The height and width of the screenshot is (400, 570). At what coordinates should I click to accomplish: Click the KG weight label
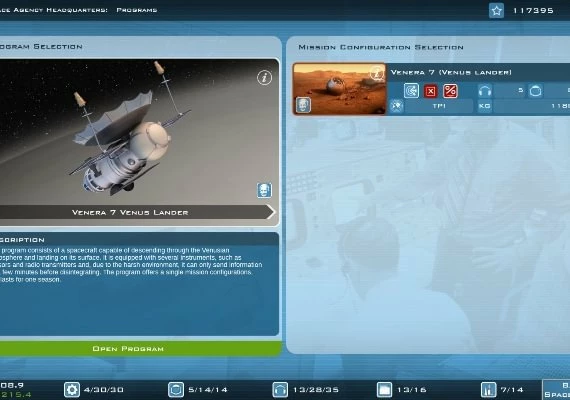(485, 106)
